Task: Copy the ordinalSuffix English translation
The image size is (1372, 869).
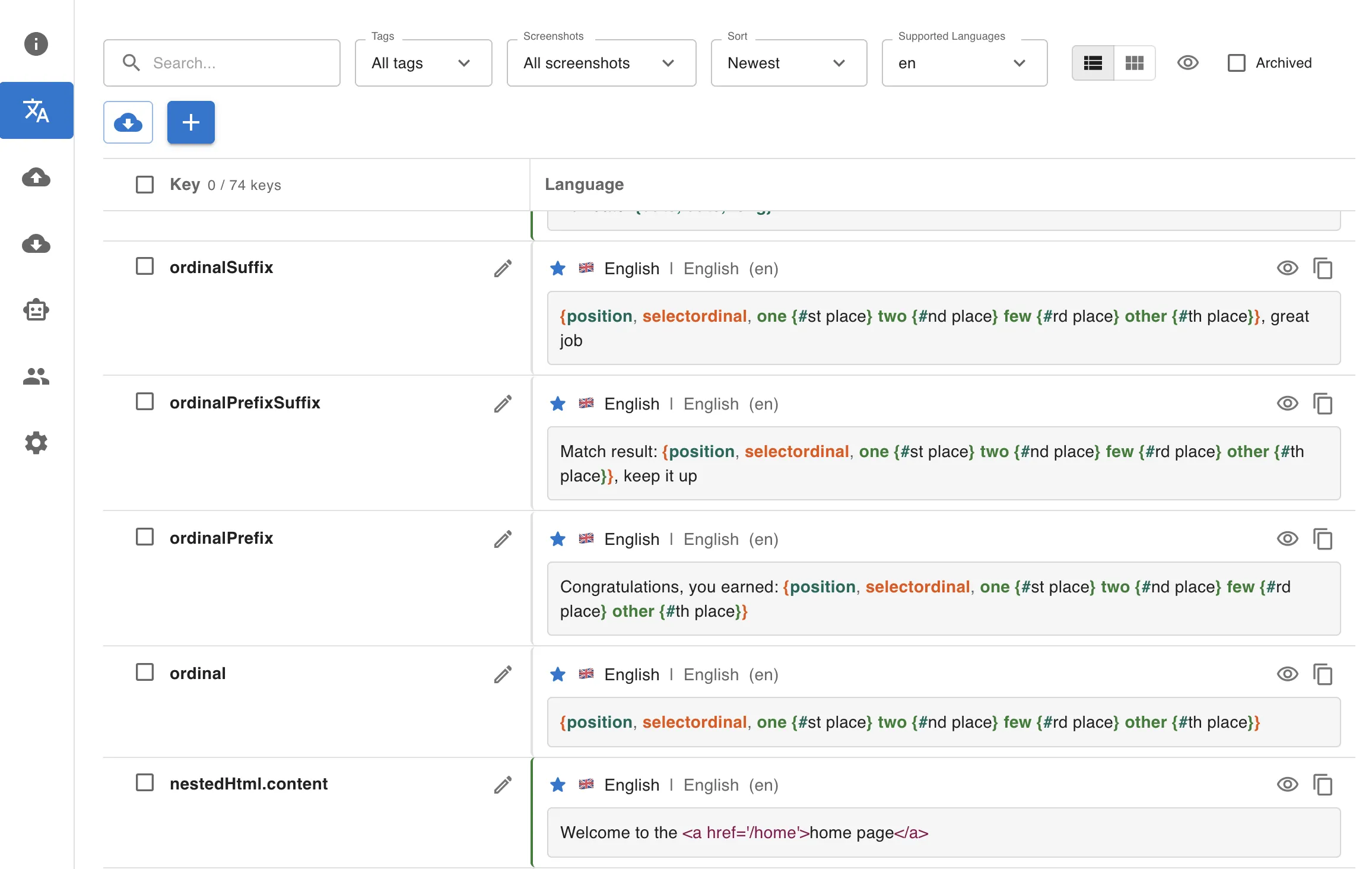Action: pos(1323,268)
